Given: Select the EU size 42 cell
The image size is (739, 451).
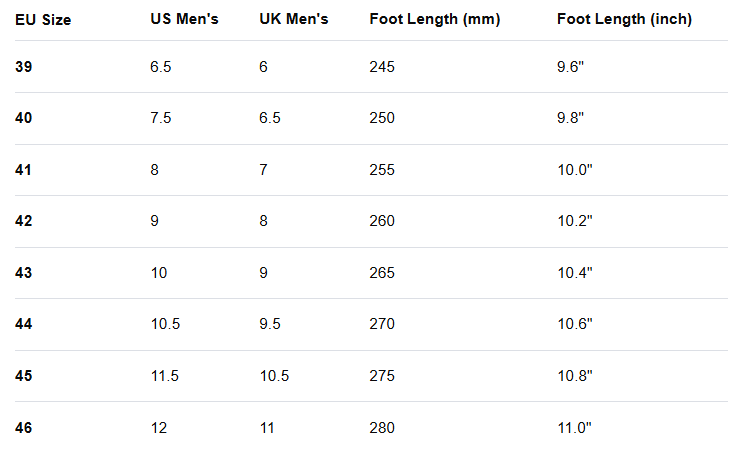Looking at the screenshot, I should 24,221.
